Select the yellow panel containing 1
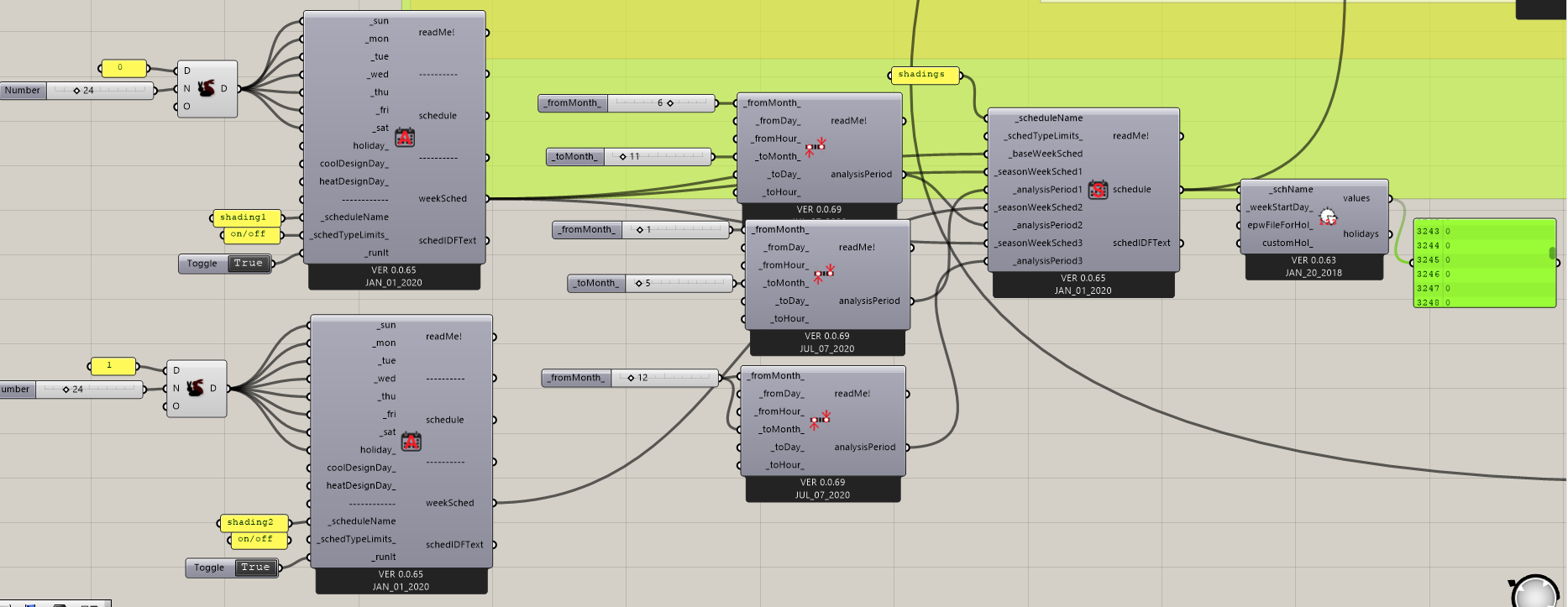Viewport: 1568px width, 607px height. pyautogui.click(x=113, y=366)
